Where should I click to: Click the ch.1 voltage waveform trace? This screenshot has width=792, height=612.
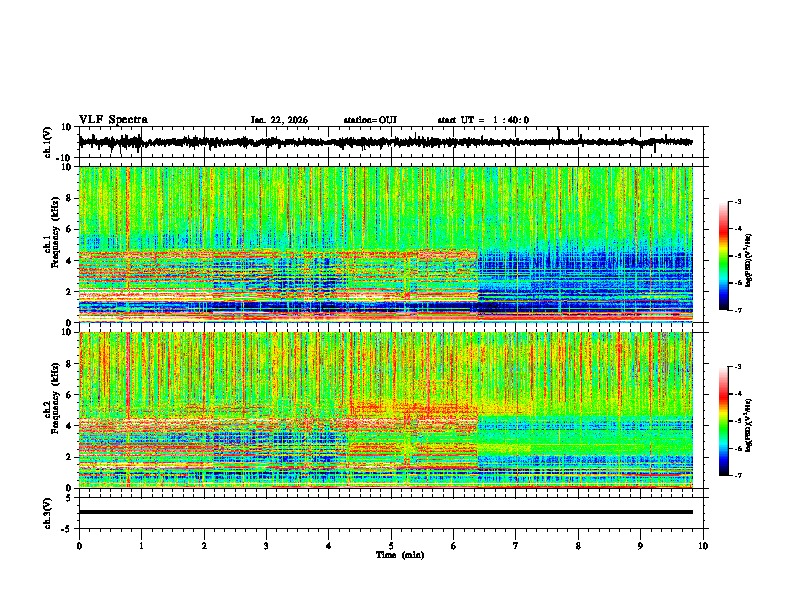(385, 142)
